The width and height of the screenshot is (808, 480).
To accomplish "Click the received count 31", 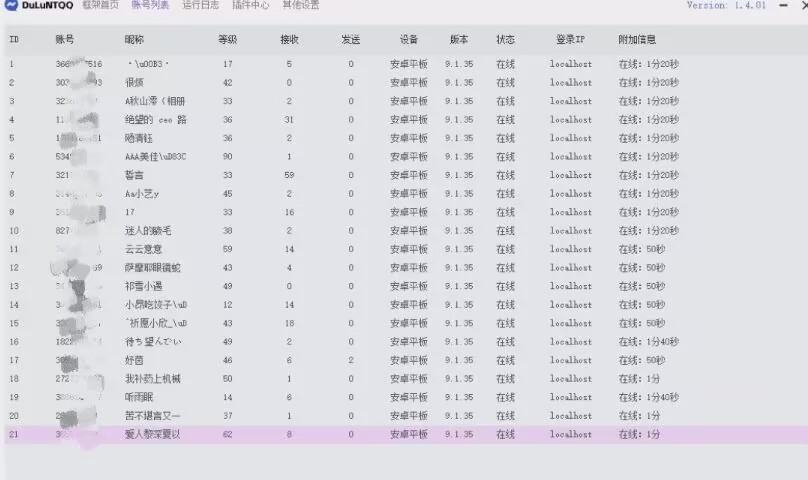I will 289,120.
